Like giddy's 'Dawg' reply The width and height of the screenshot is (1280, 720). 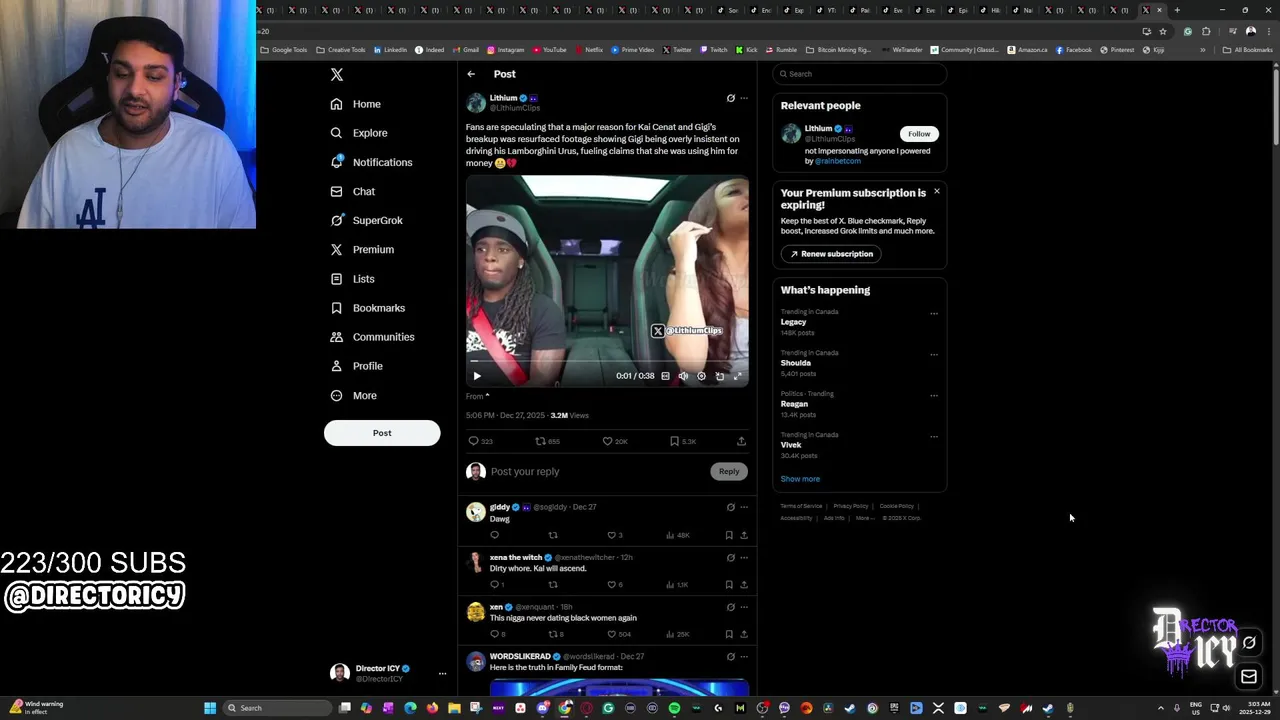point(614,535)
